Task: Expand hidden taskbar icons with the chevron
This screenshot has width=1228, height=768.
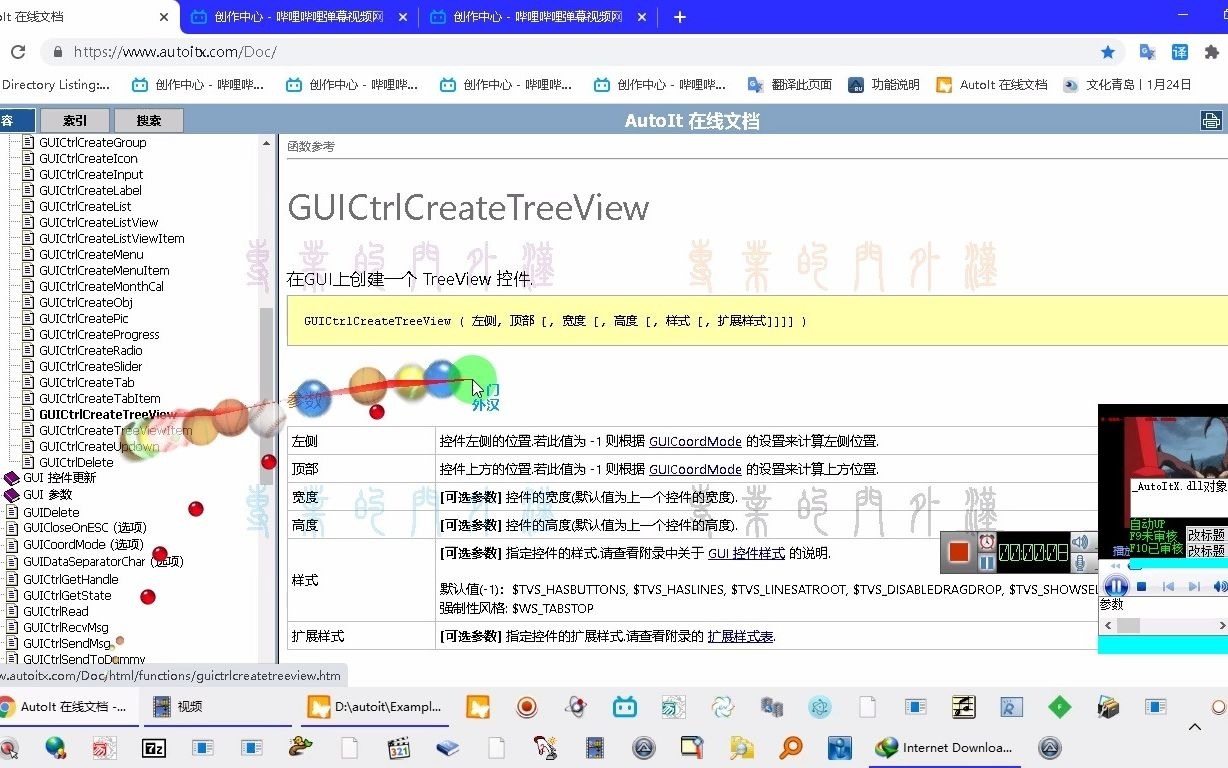Action: pos(1194,727)
